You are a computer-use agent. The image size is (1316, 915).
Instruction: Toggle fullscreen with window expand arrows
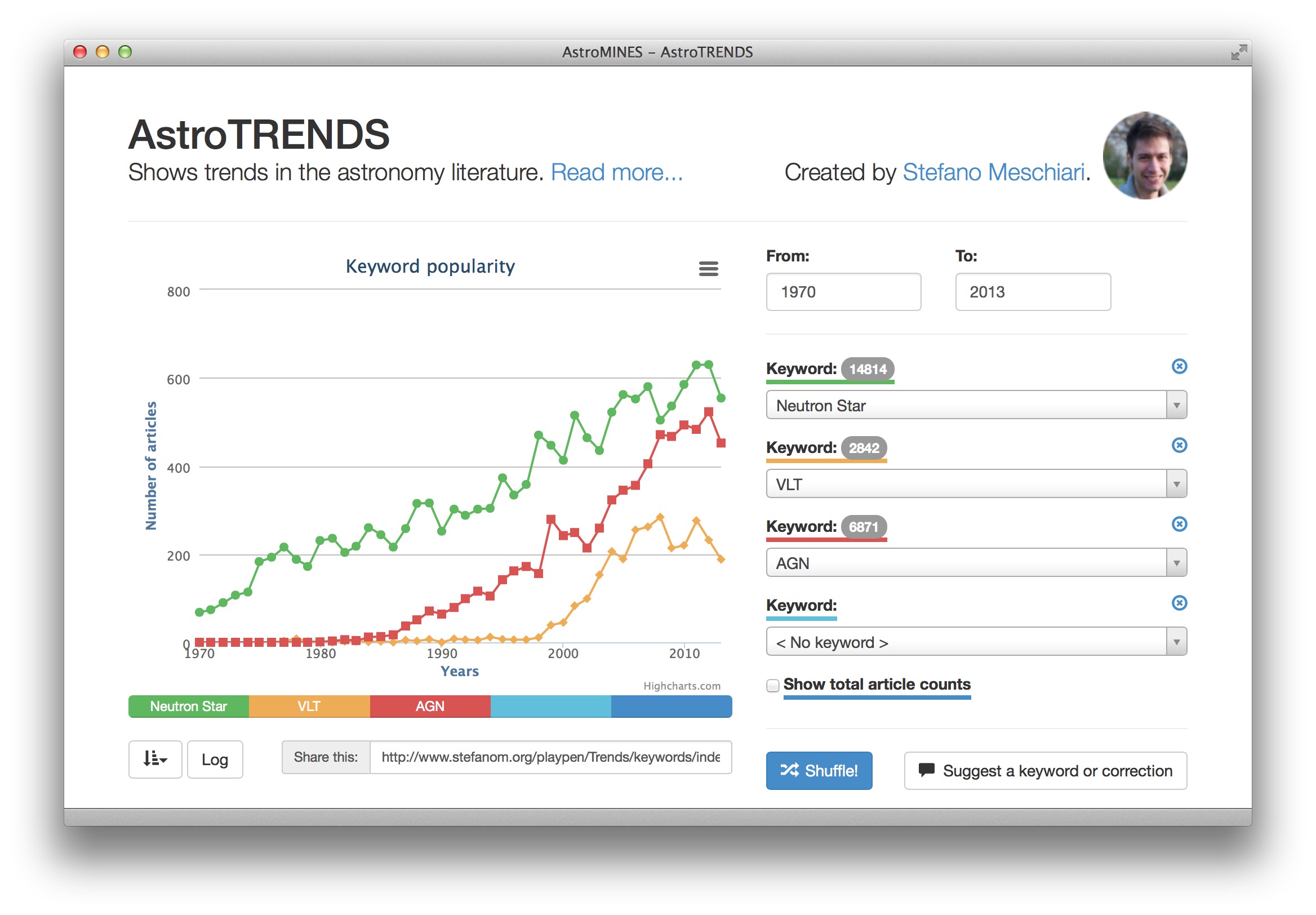[x=1239, y=52]
